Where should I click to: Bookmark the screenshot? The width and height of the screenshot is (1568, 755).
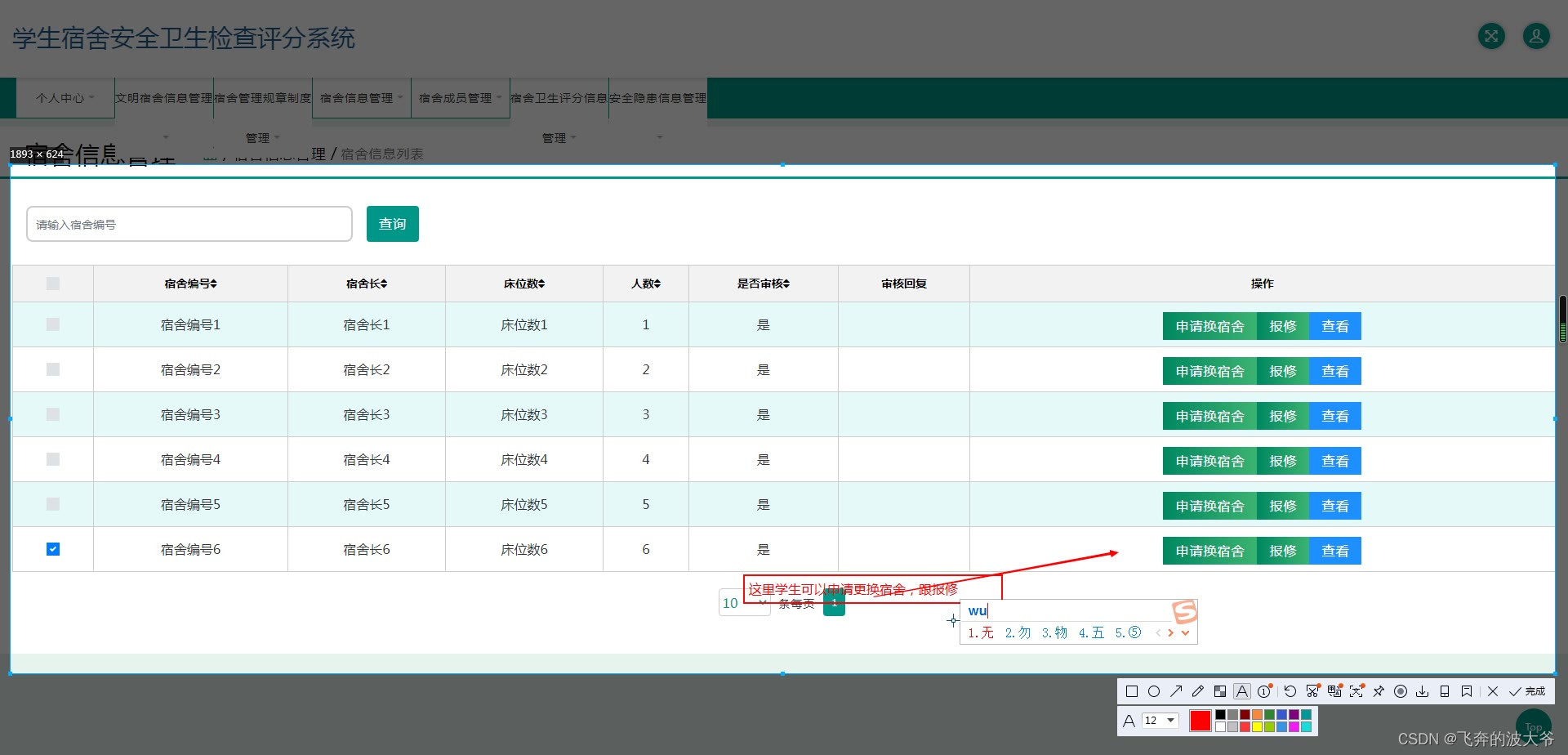(1467, 691)
